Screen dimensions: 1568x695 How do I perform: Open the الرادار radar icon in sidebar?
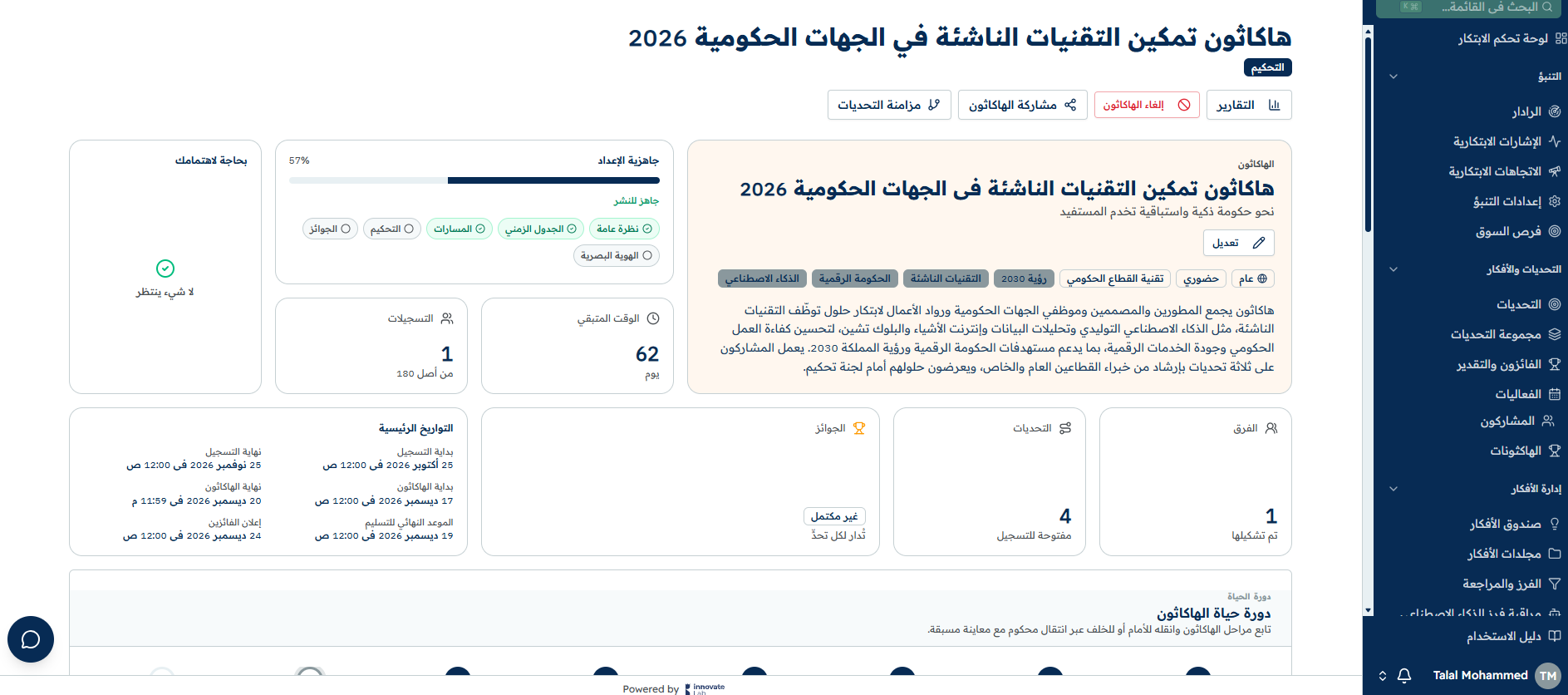pyautogui.click(x=1555, y=111)
